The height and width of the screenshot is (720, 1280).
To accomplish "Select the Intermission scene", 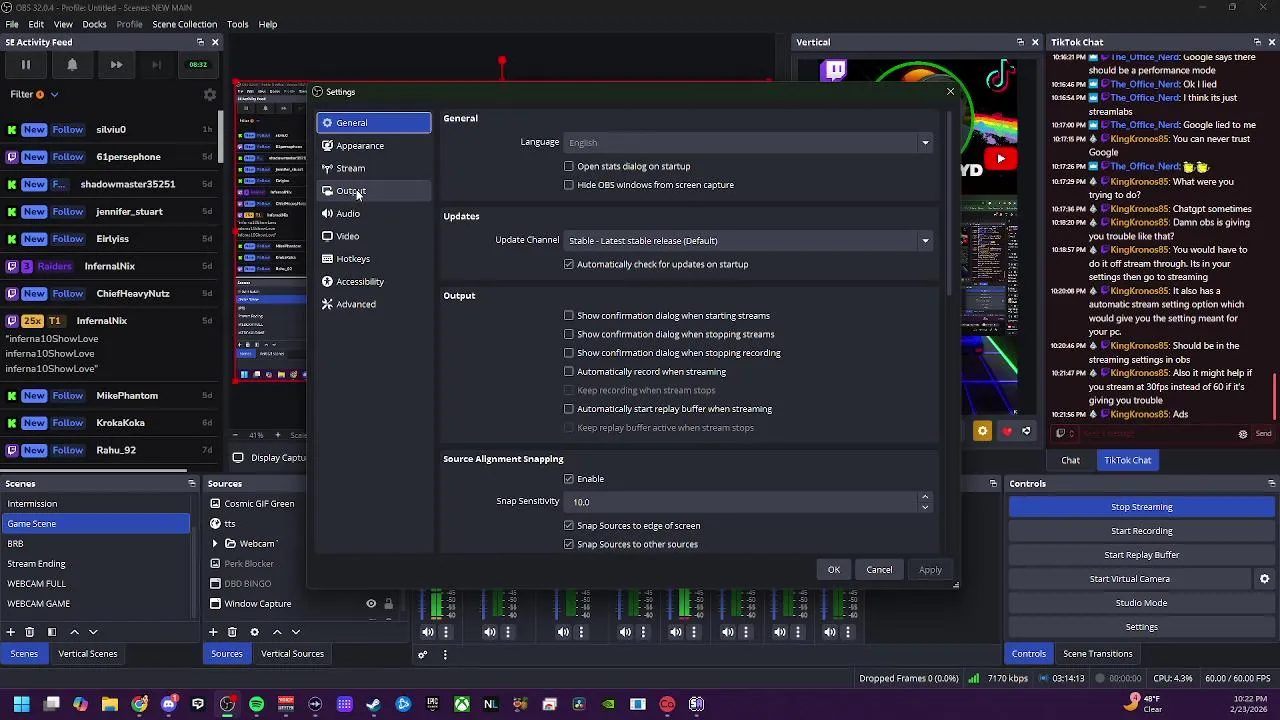I will [x=95, y=504].
